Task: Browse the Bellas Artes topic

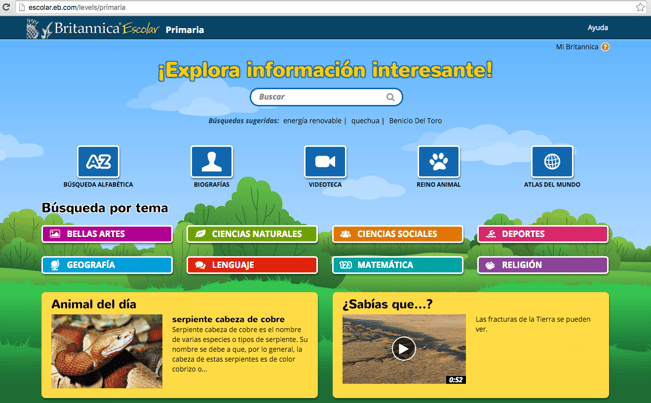Action: [x=107, y=234]
